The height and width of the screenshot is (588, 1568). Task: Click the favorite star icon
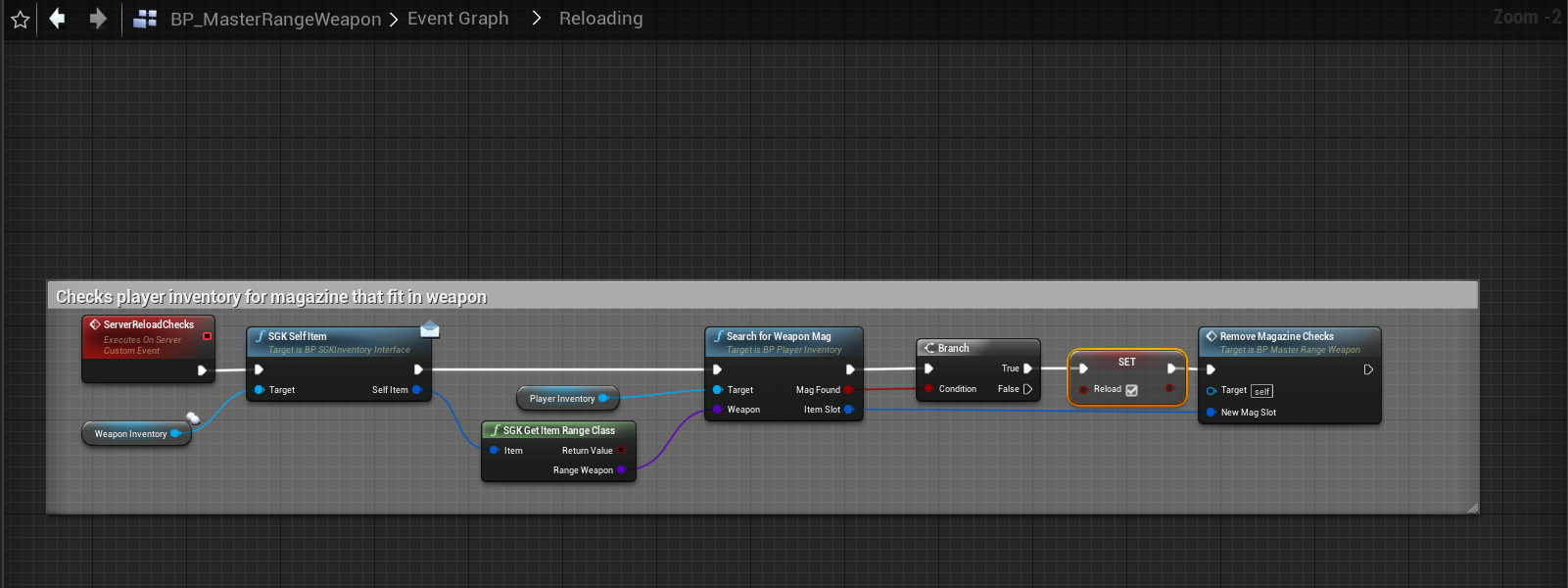coord(20,19)
